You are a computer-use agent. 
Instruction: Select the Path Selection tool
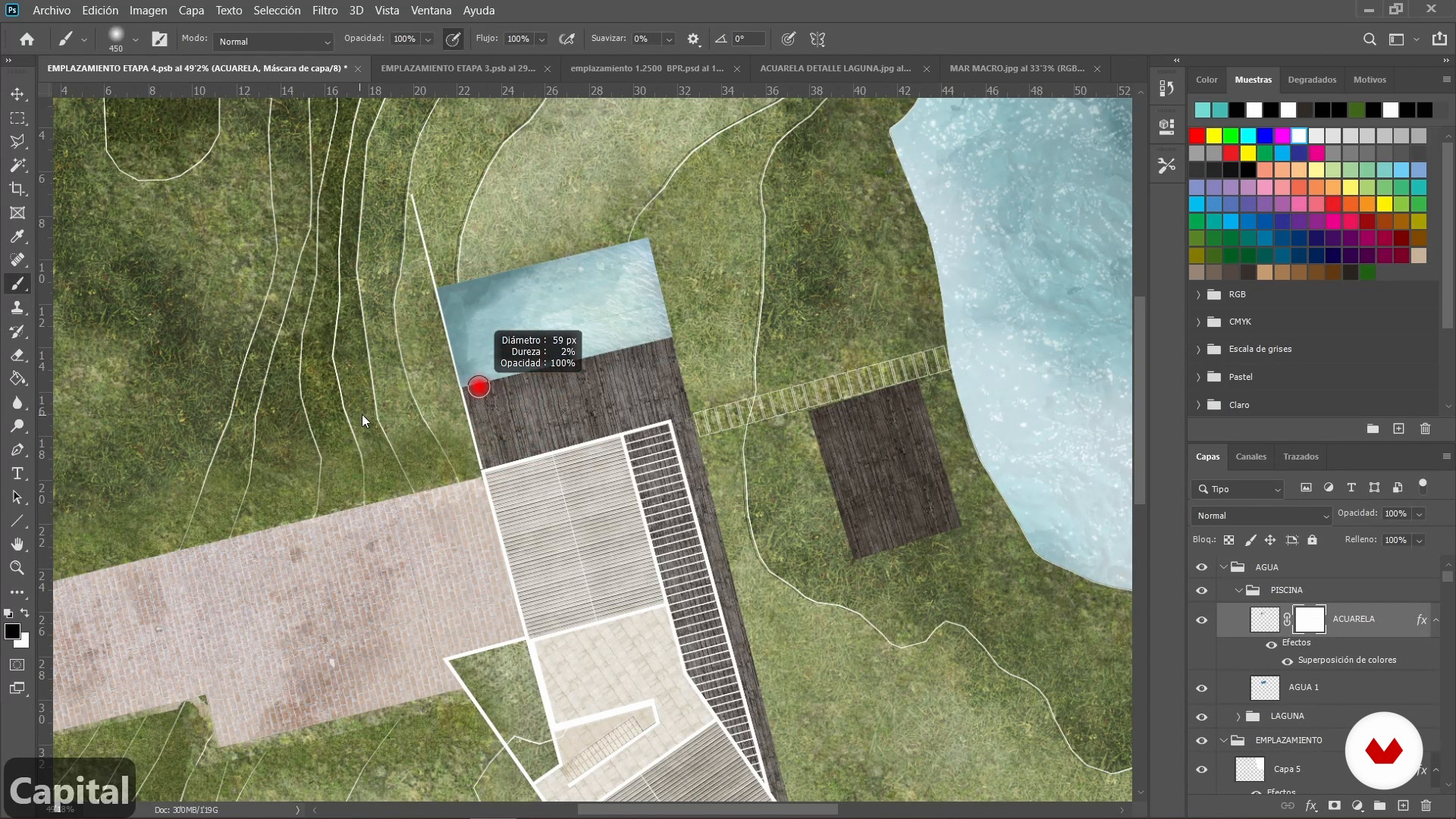pyautogui.click(x=17, y=497)
